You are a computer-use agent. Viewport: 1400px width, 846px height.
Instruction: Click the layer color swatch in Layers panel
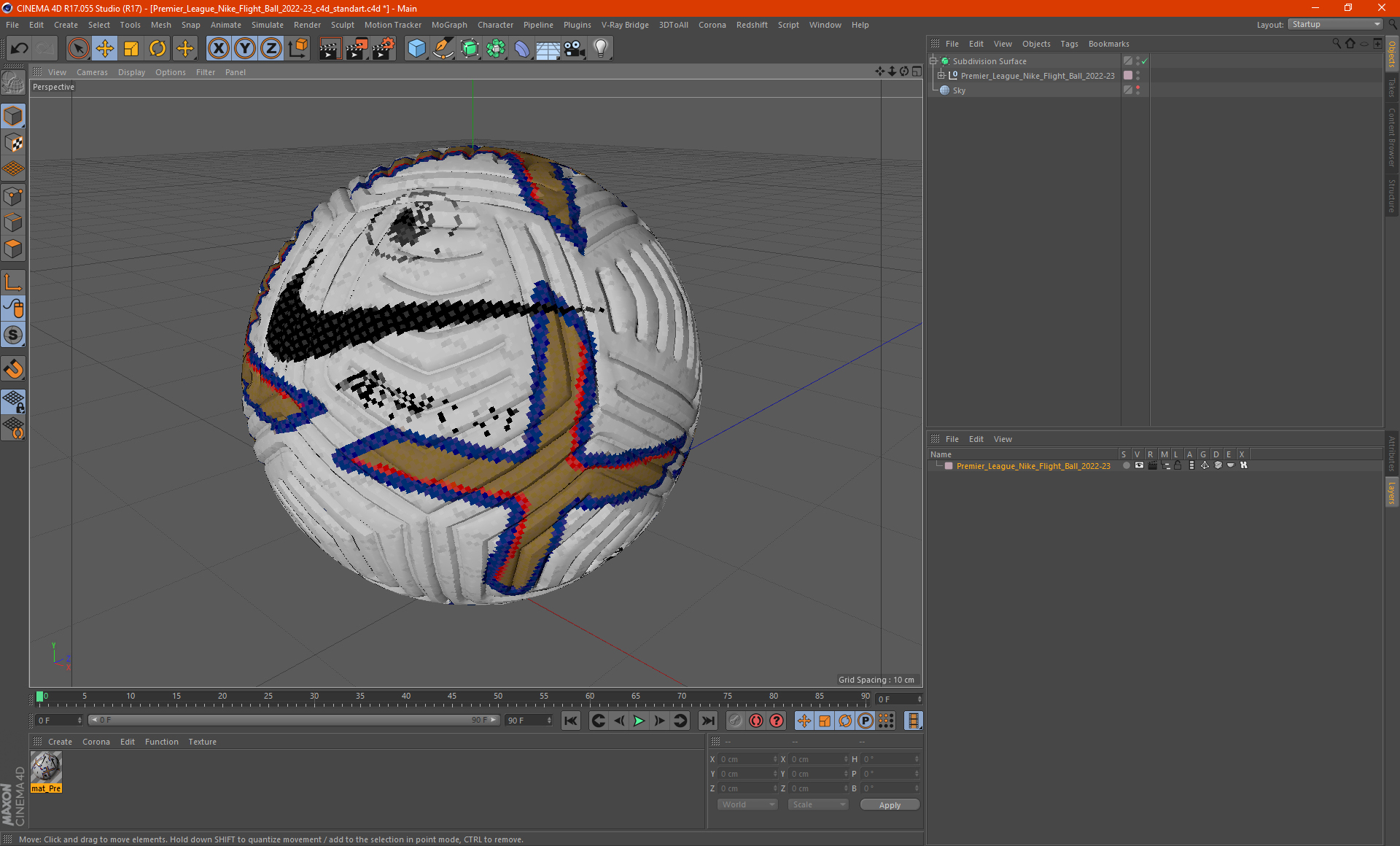click(x=949, y=466)
